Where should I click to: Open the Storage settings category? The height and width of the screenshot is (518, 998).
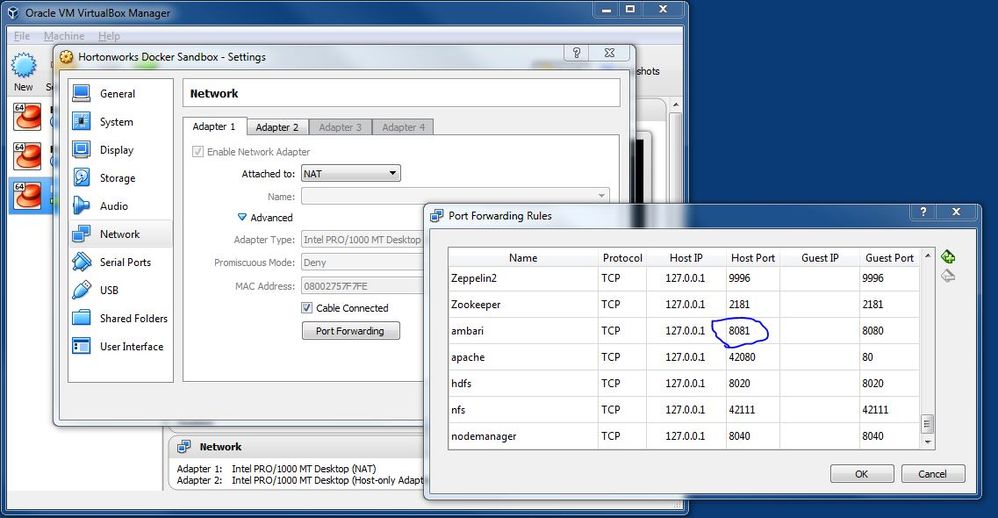pyautogui.click(x=120, y=178)
